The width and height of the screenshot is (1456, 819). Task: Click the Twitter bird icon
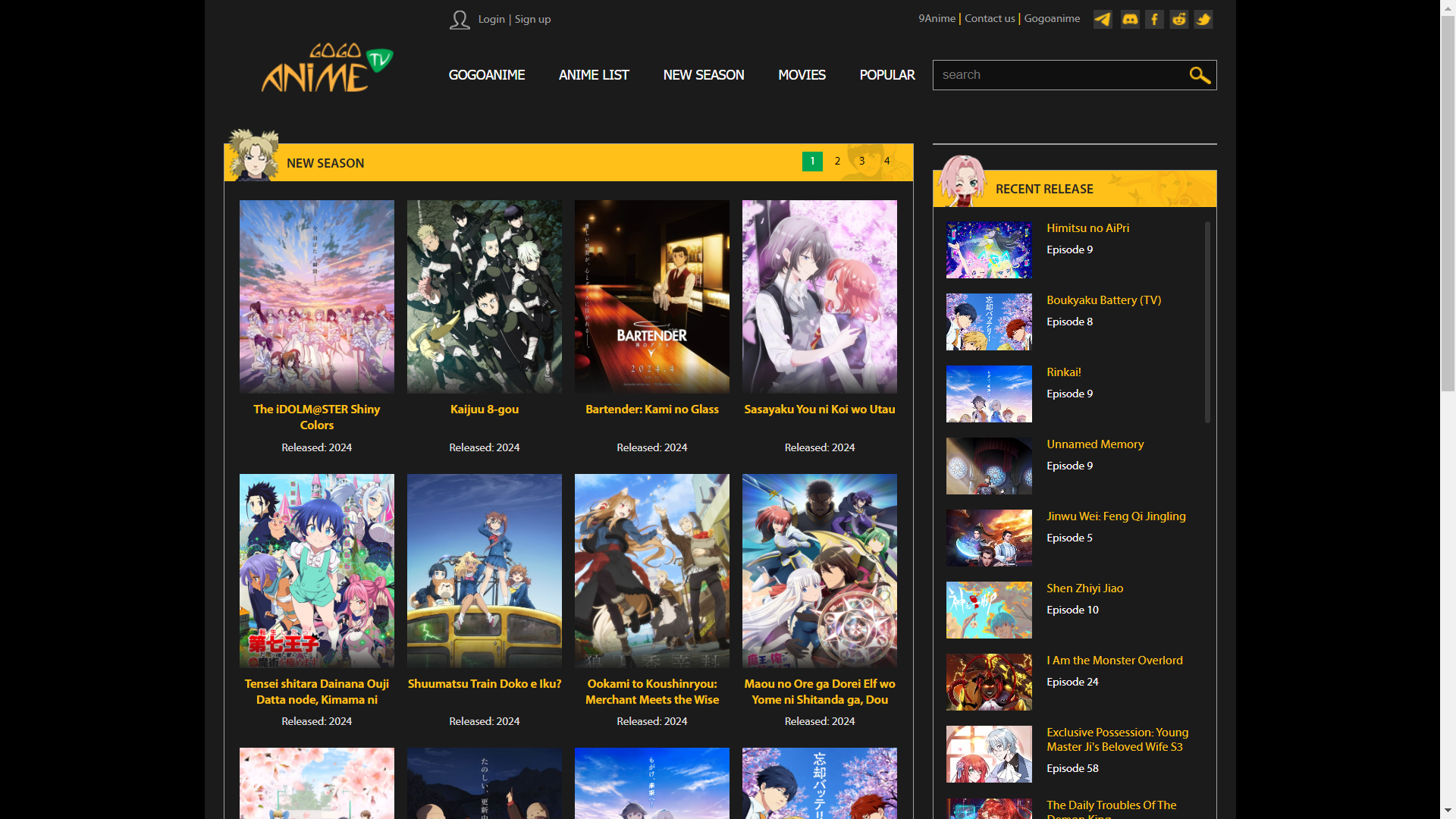coord(1203,20)
